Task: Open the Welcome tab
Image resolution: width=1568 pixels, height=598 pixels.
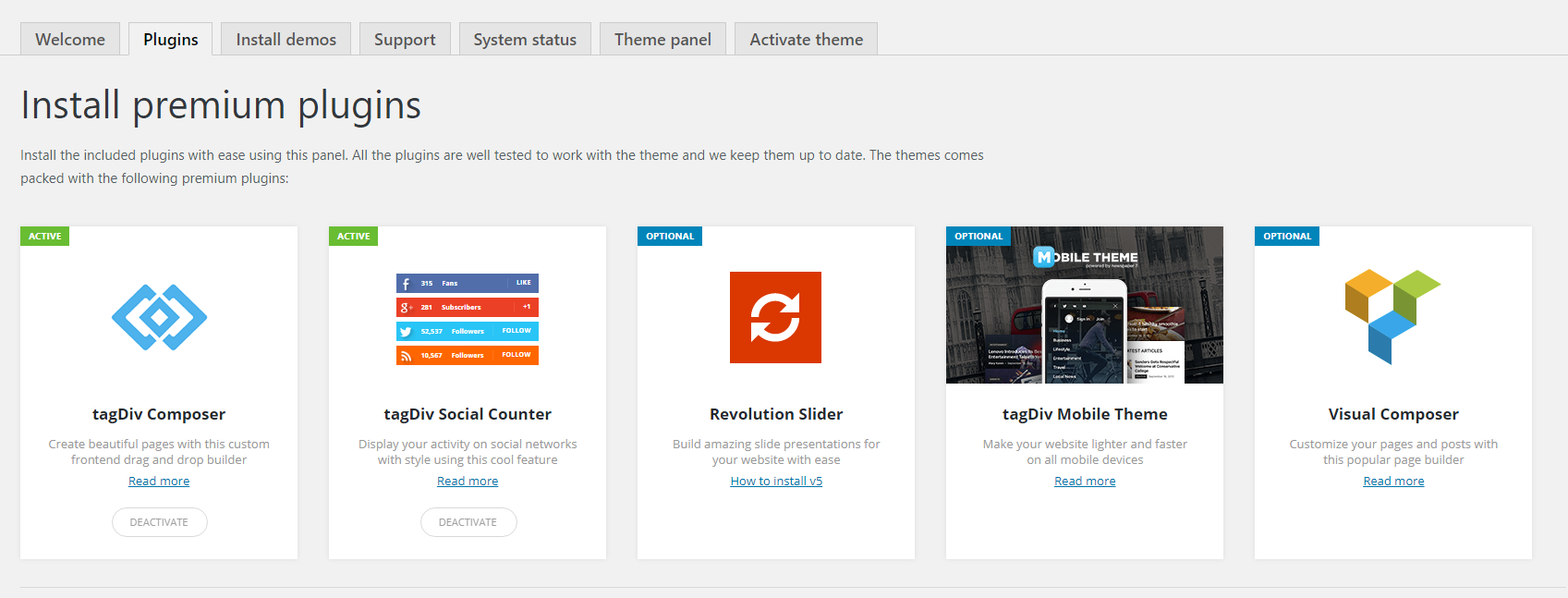Action: 70,39
